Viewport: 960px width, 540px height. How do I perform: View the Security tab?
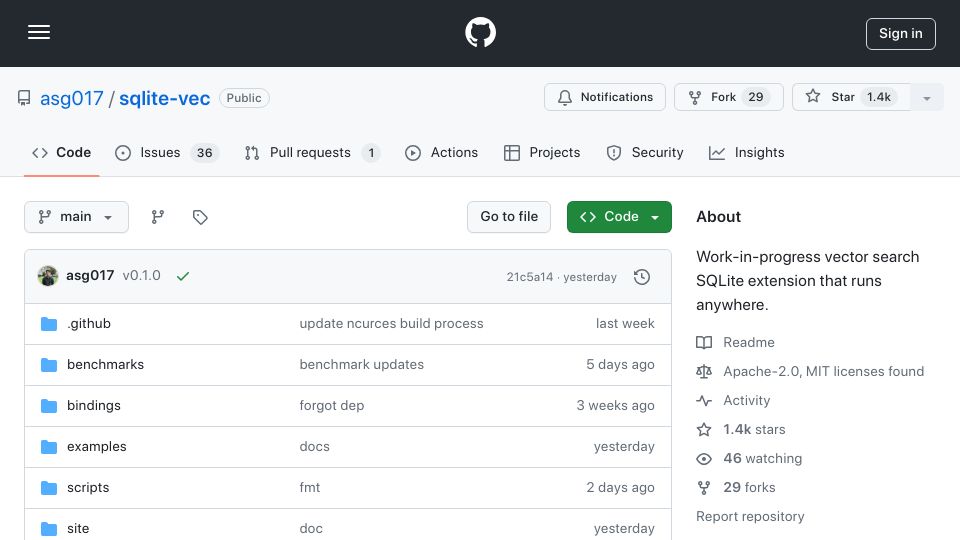(x=645, y=152)
